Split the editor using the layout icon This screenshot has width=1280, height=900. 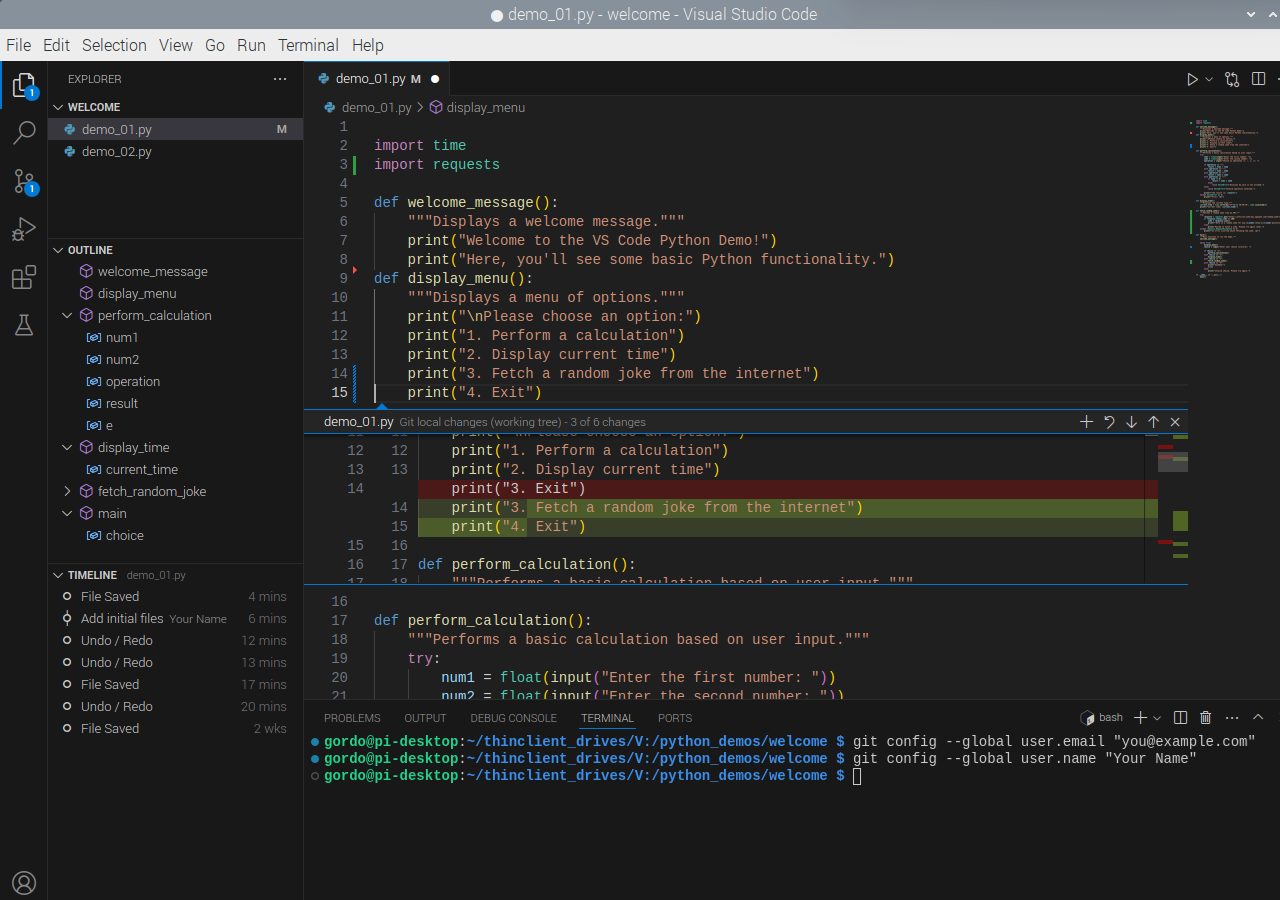tap(1257, 78)
